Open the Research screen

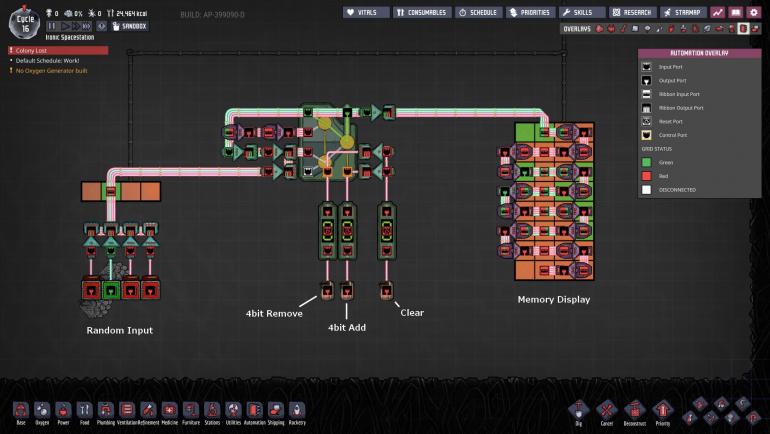630,12
